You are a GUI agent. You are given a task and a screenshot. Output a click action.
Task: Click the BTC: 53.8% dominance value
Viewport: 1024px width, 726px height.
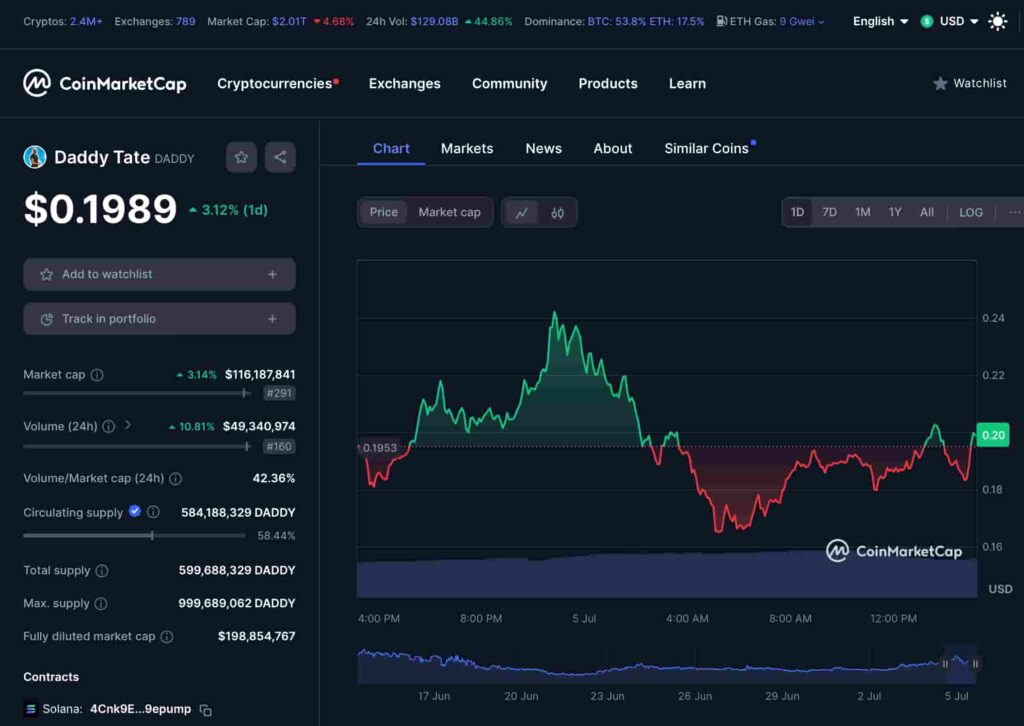coord(617,22)
